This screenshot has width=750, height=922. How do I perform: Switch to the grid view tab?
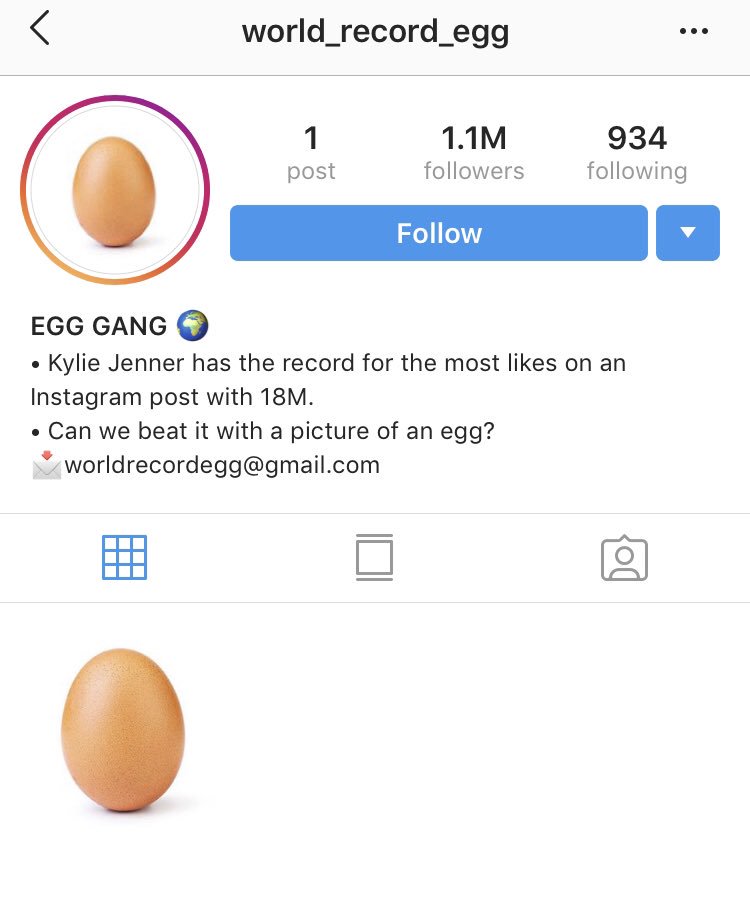pyautogui.click(x=125, y=557)
